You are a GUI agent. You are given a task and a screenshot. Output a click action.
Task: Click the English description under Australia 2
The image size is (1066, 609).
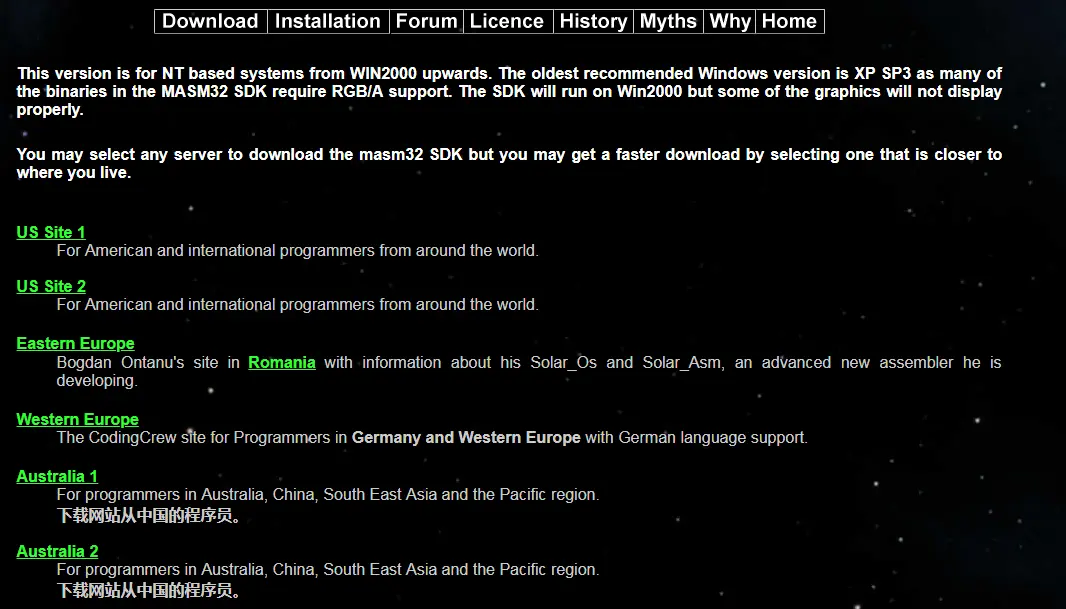[x=328, y=570]
